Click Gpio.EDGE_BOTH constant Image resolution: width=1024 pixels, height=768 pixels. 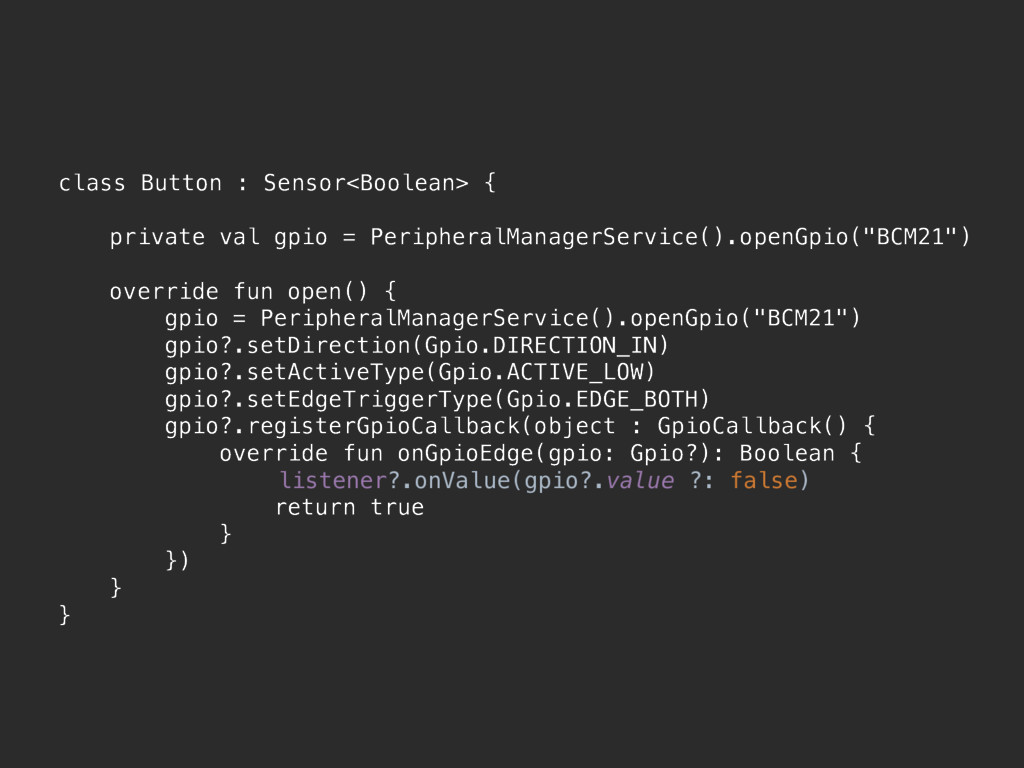(601, 399)
